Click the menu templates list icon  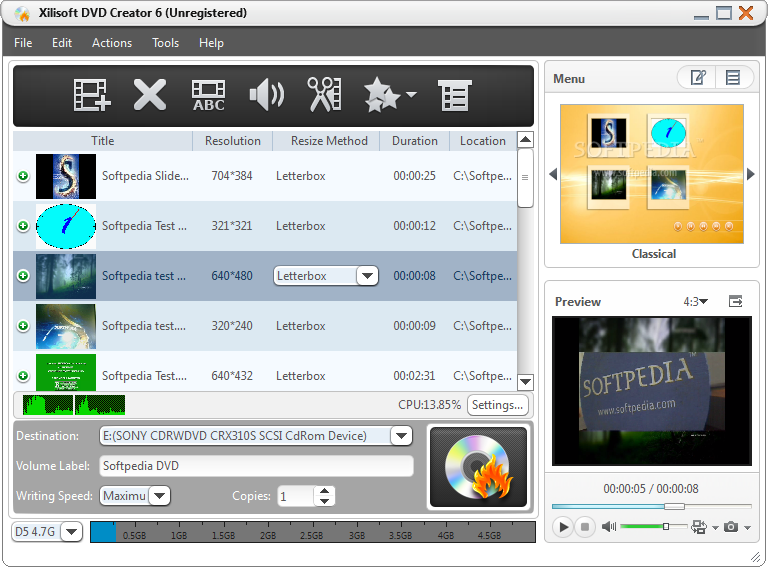tap(733, 77)
